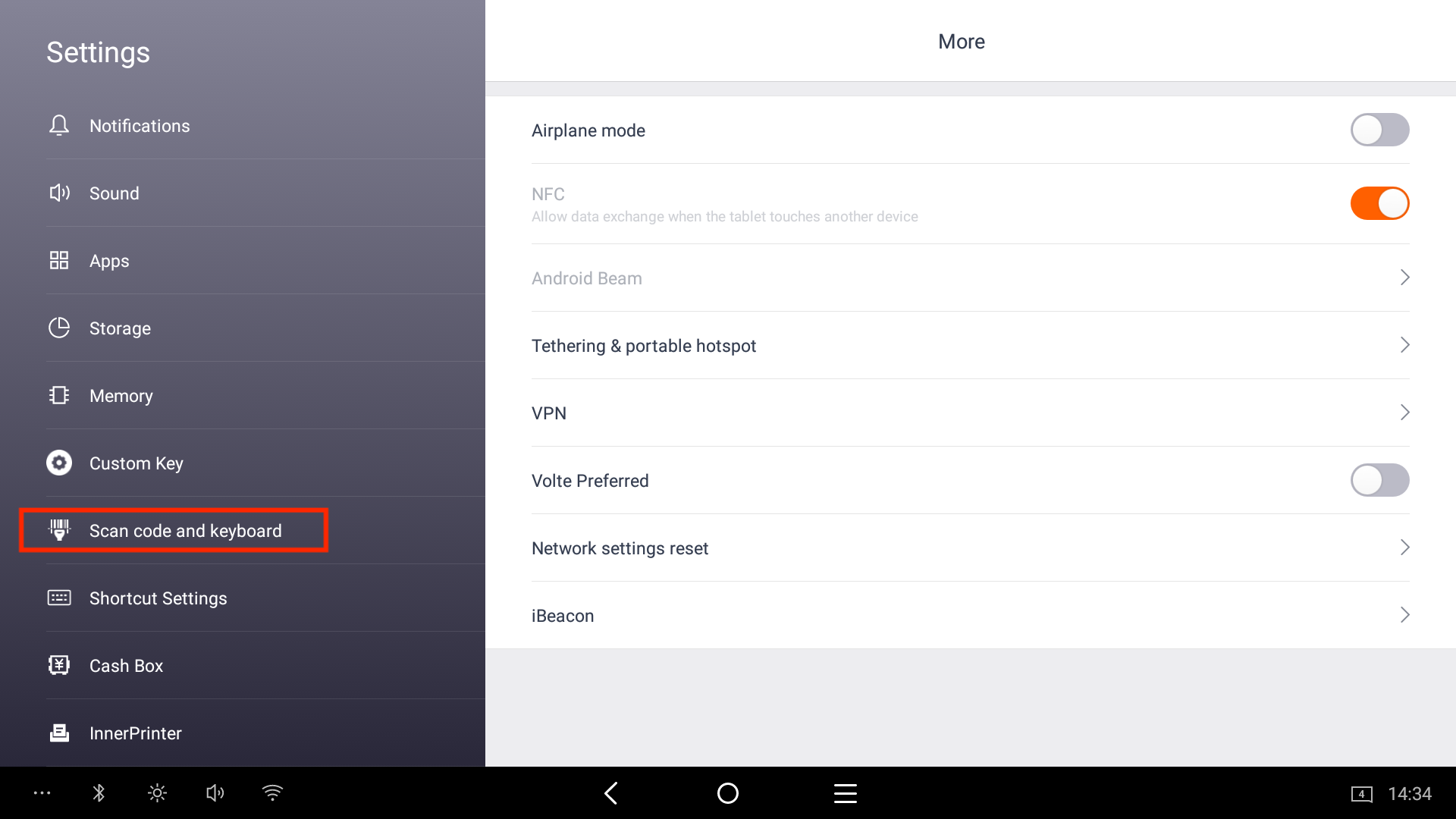
Task: Tap the brightness icon in bottom bar
Action: click(157, 793)
